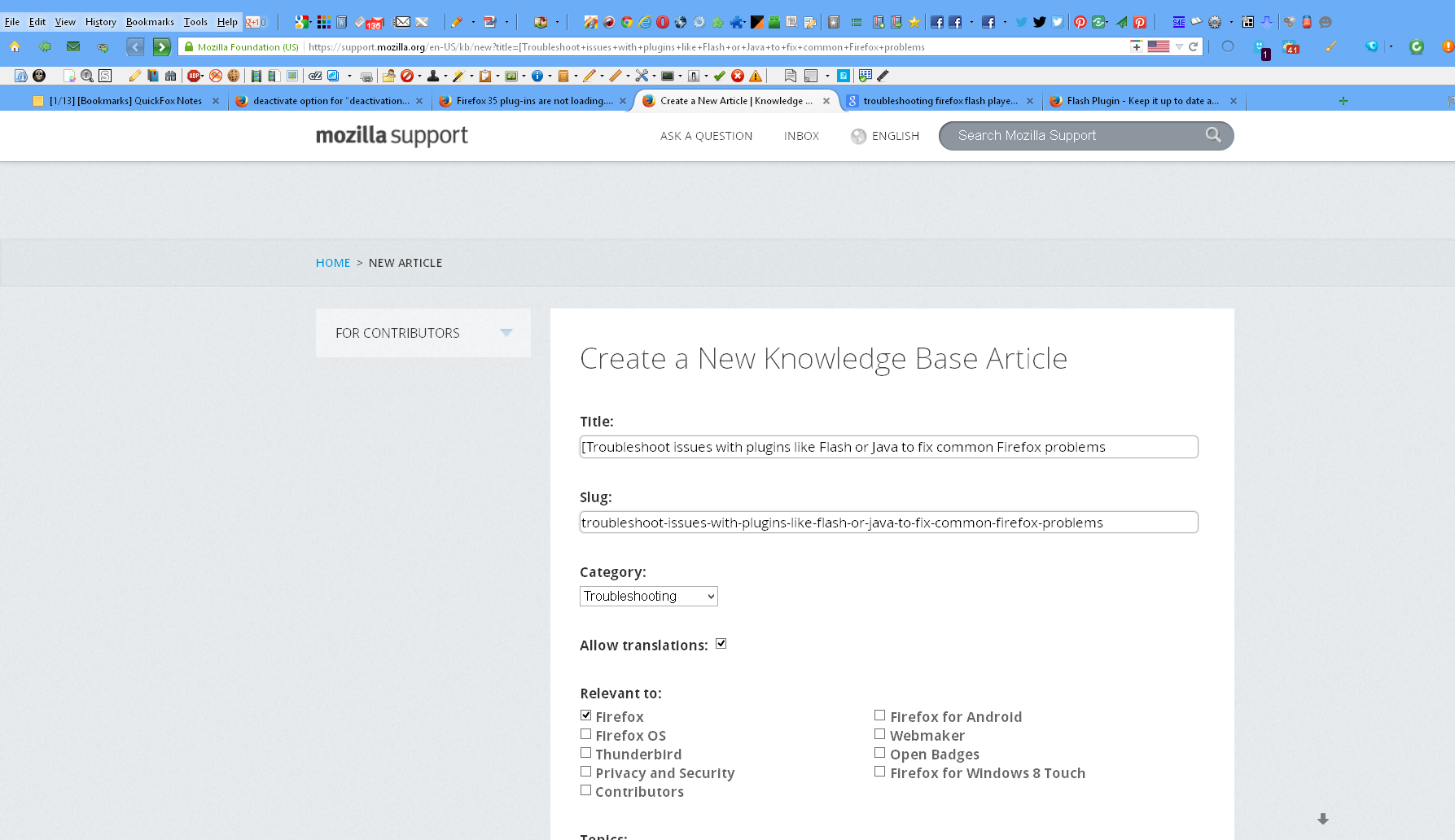Click the black Twitter bird icon
The image size is (1455, 840).
[x=1040, y=22]
